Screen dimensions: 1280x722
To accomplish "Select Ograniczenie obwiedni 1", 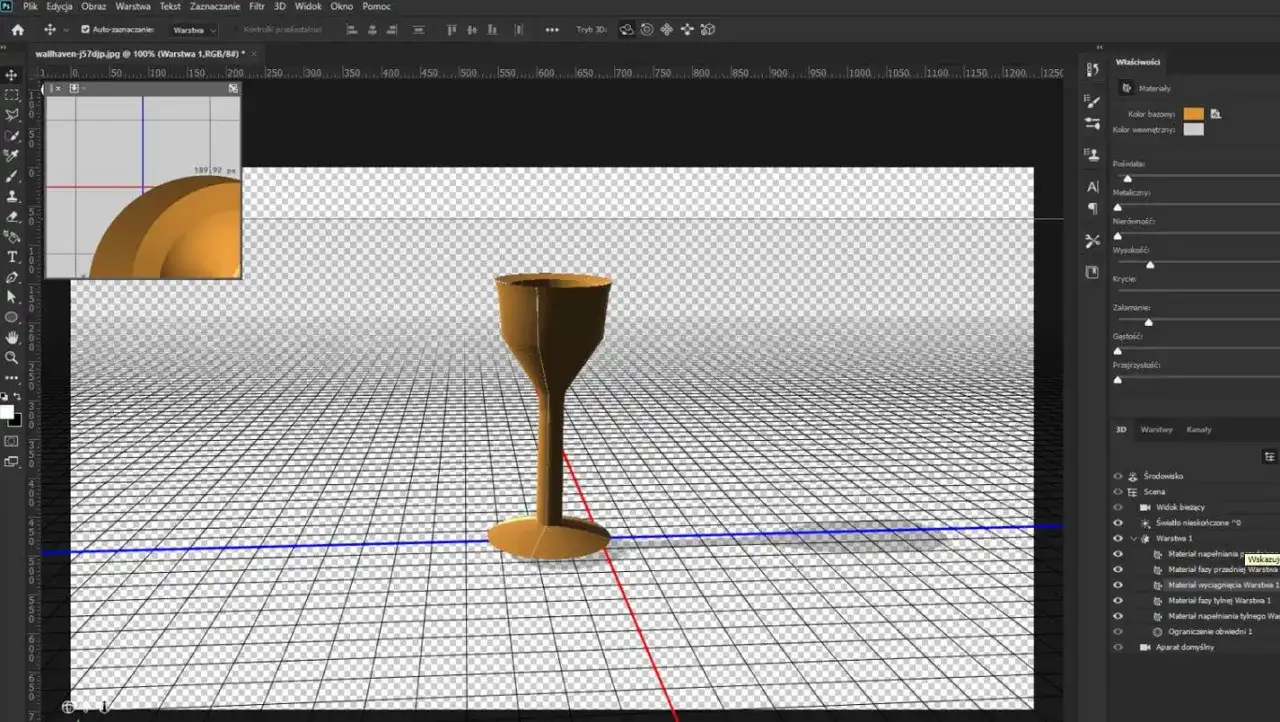I will [x=1210, y=631].
